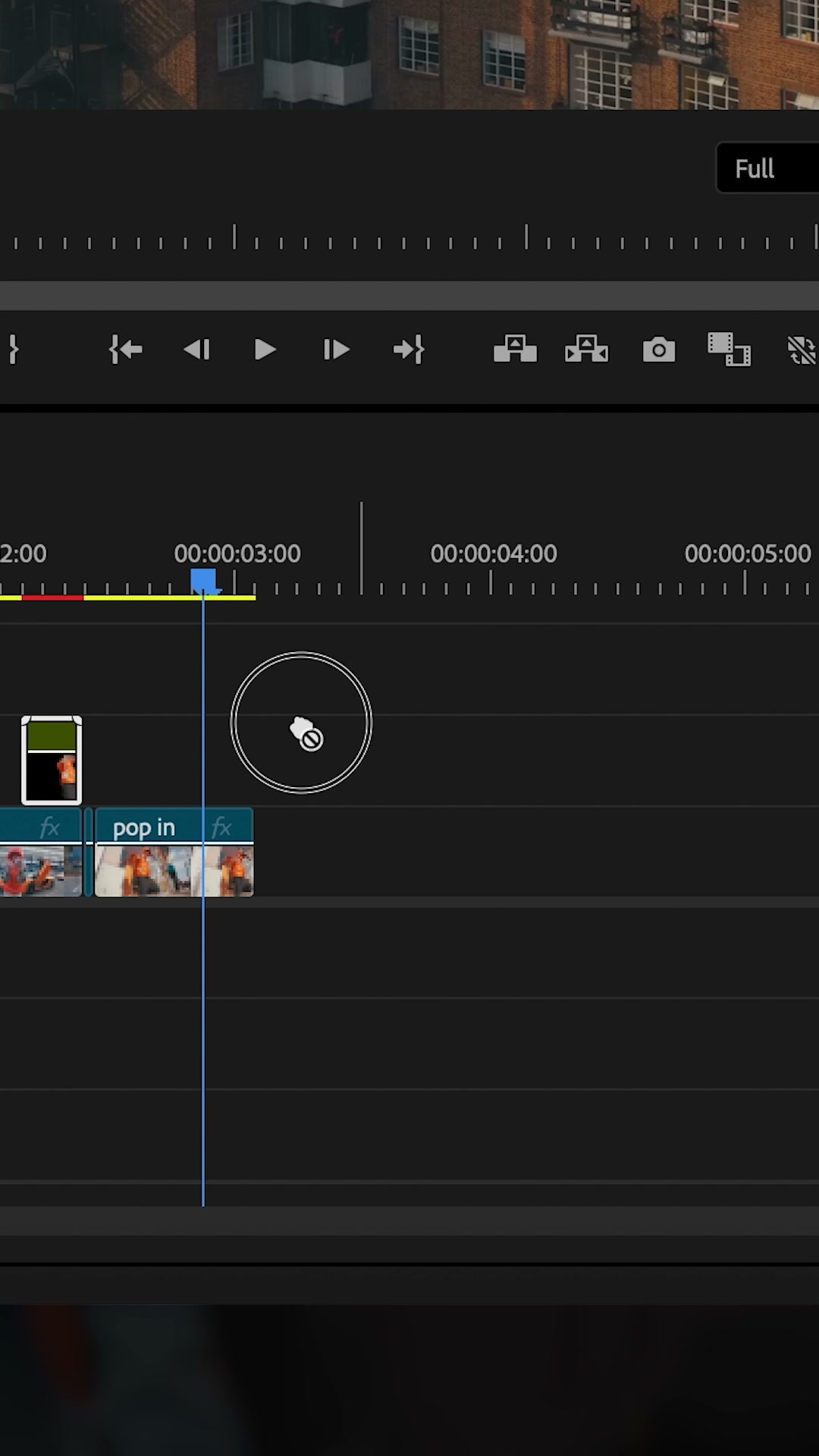Click the red render bar segment
Viewport: 819px width, 1456px height.
click(x=52, y=598)
